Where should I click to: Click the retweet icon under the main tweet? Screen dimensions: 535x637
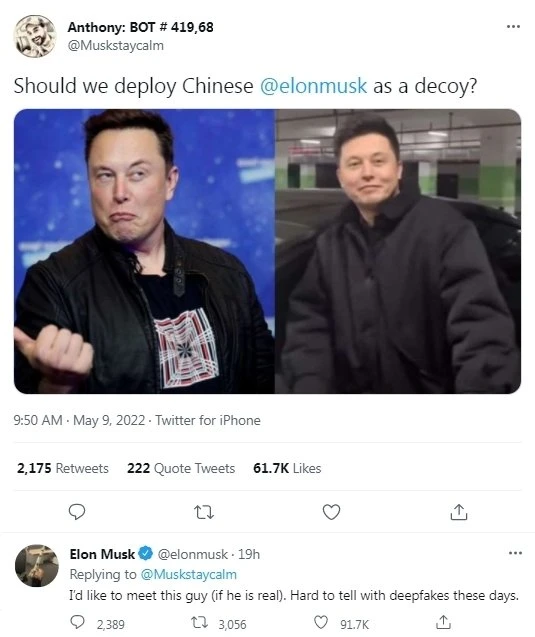(204, 512)
